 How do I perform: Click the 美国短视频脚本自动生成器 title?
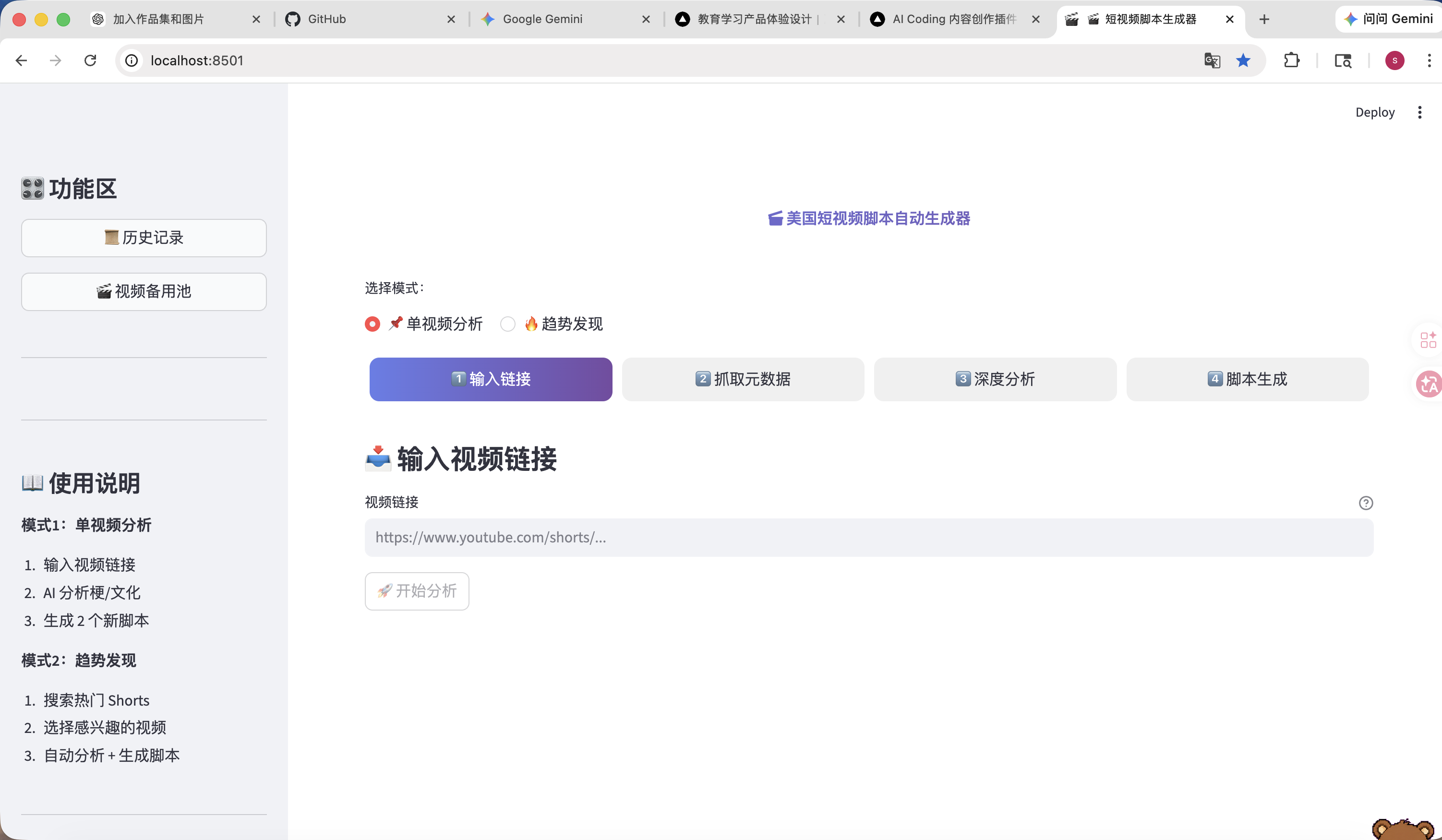869,218
